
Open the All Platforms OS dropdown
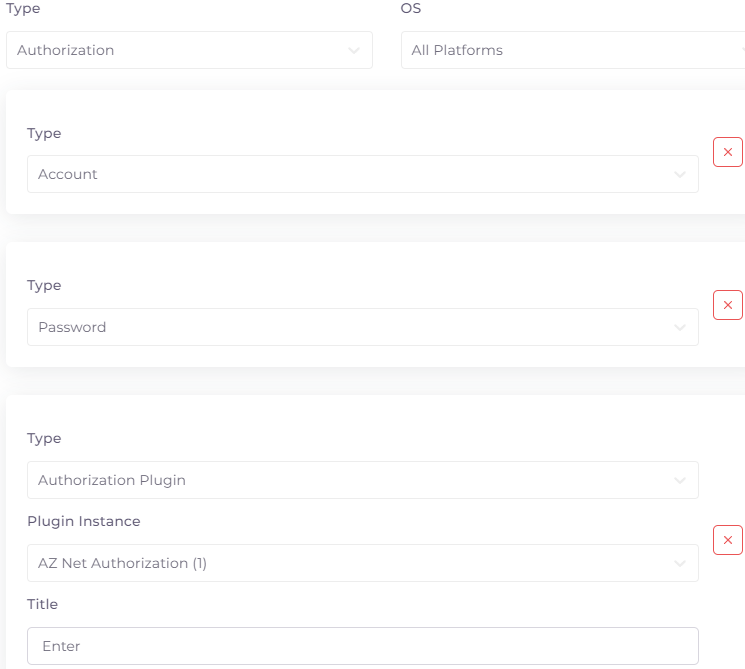click(573, 50)
